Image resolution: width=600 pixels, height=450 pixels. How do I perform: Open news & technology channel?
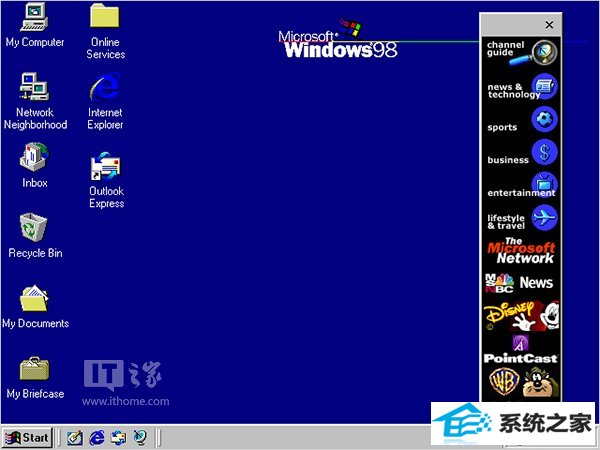521,87
